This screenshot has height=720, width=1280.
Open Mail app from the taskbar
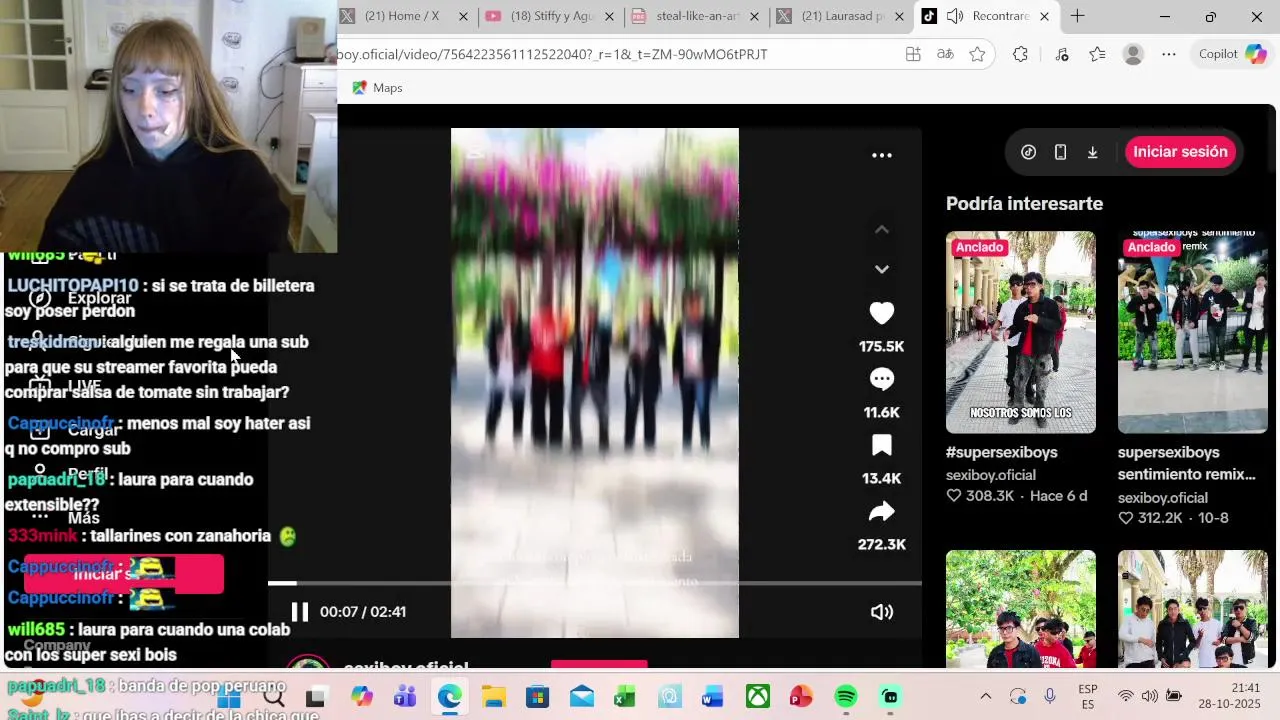pyautogui.click(x=582, y=696)
